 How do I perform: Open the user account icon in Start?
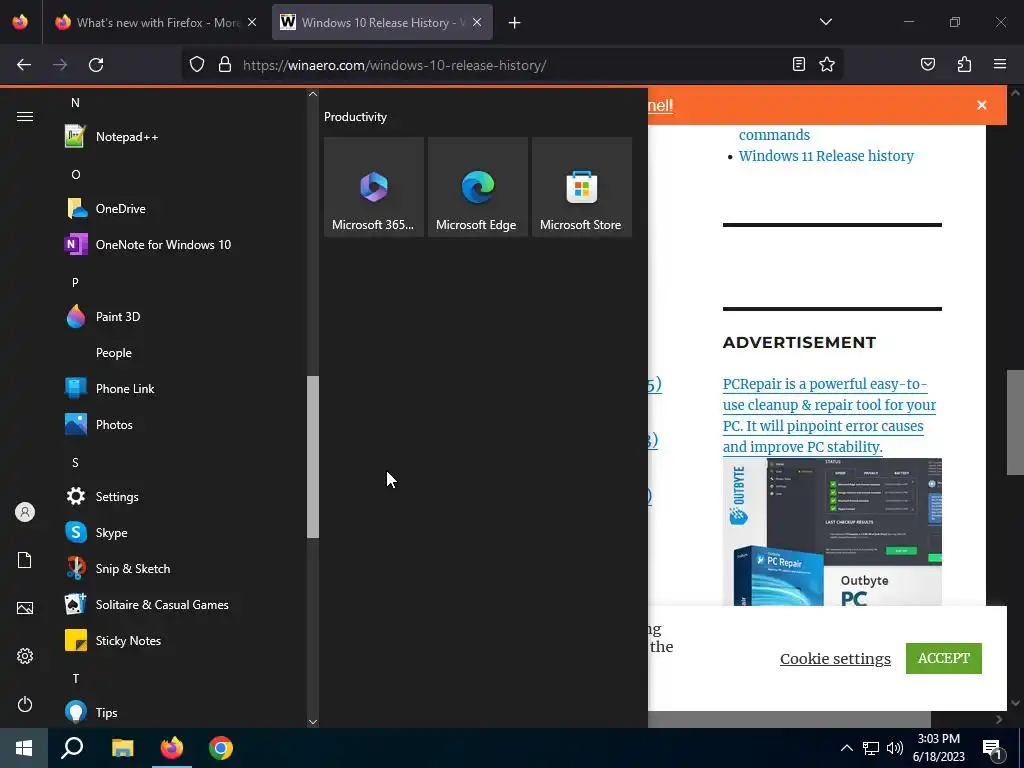pos(25,512)
